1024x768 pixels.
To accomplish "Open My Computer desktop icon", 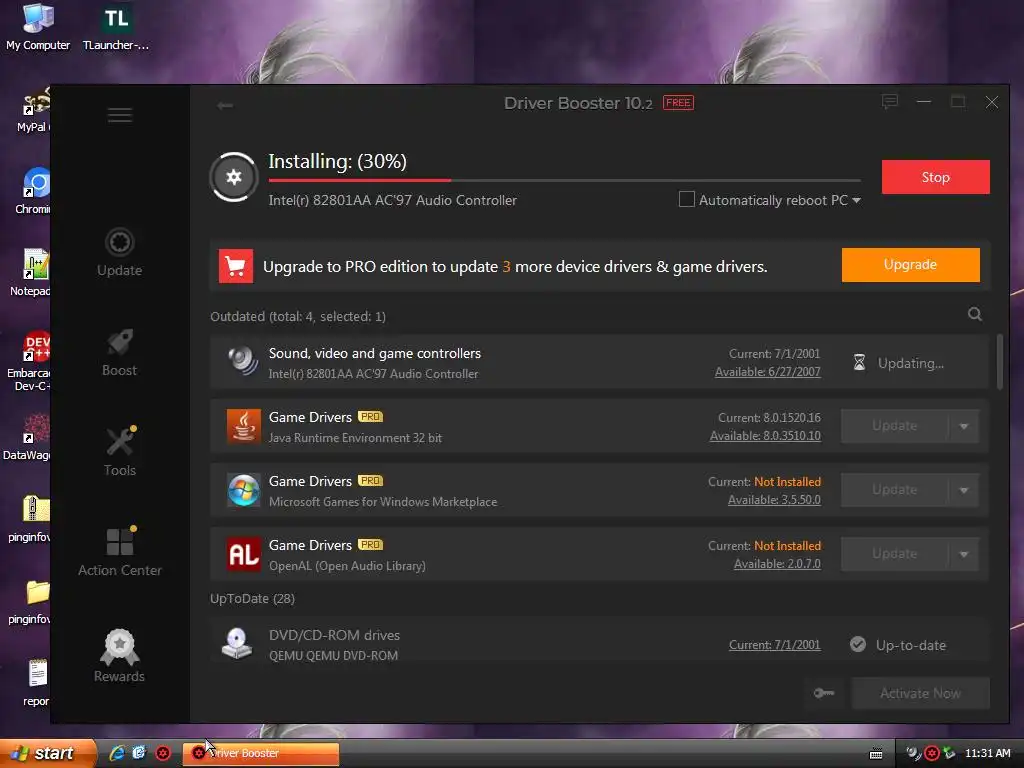I will point(38,26).
